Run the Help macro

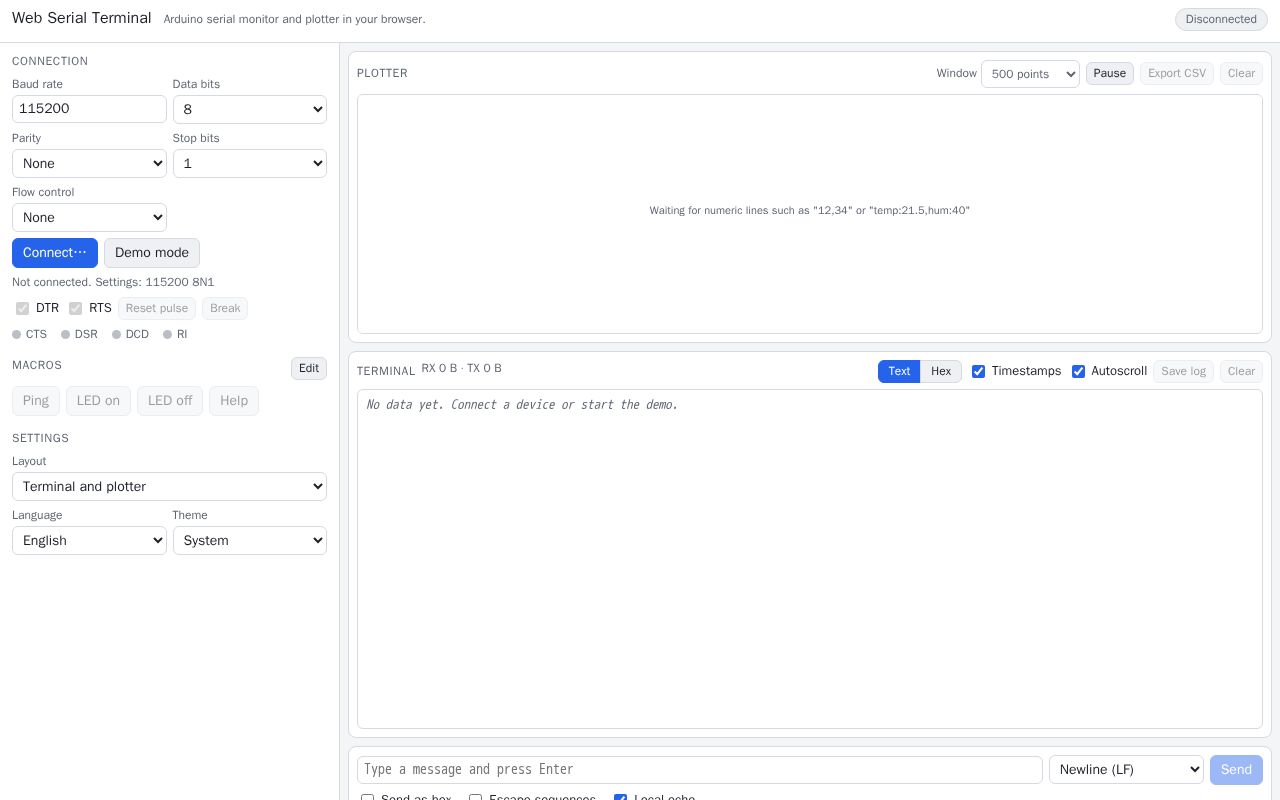tap(234, 401)
